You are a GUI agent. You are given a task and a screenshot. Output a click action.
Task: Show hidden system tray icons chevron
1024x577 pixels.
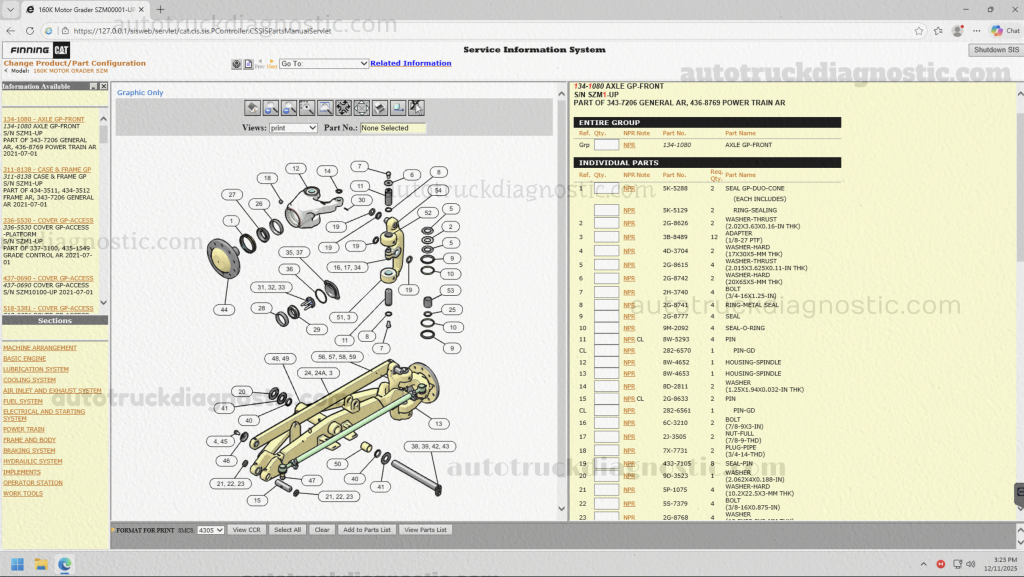pyautogui.click(x=923, y=564)
